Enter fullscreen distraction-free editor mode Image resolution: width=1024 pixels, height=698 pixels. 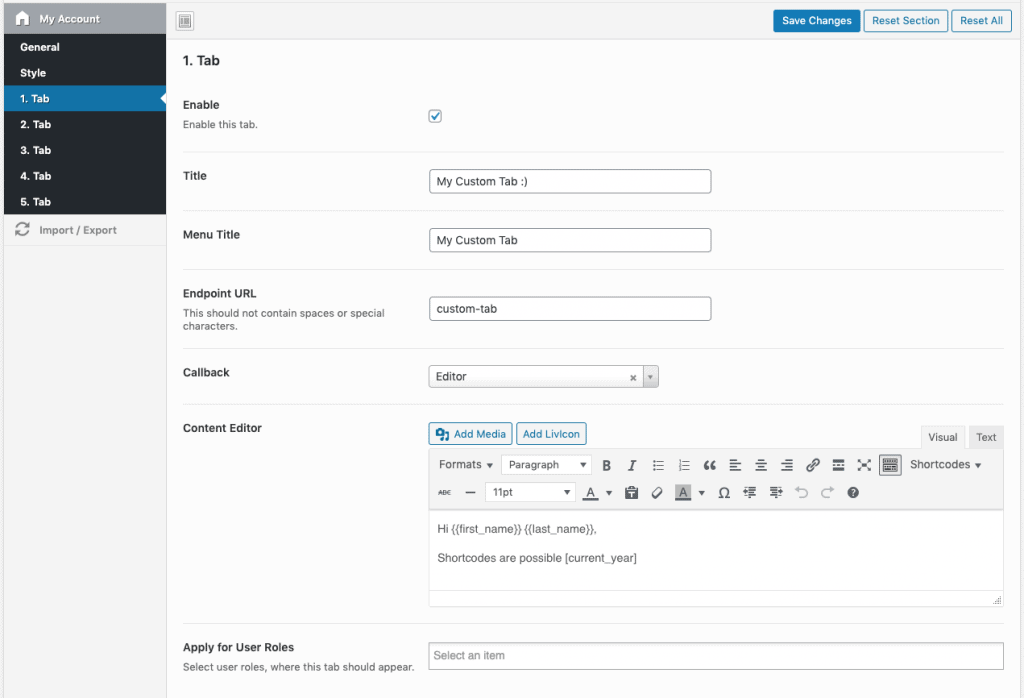[x=864, y=465]
